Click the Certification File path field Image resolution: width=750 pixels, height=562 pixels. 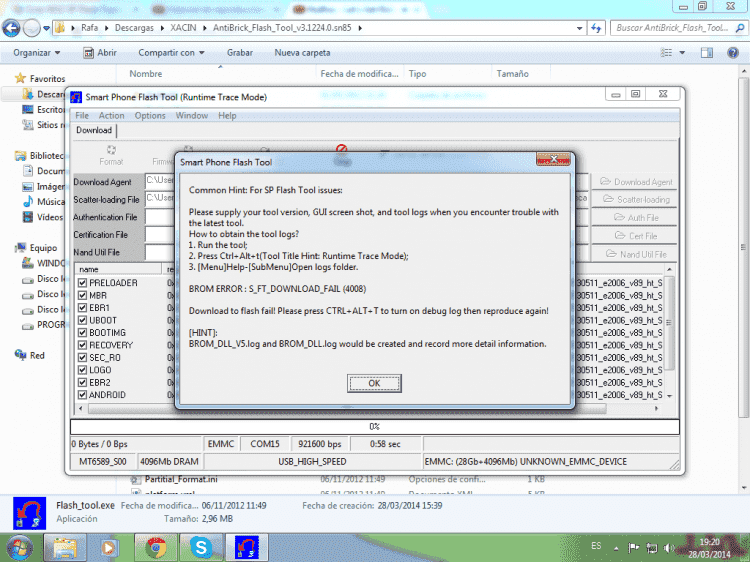tap(161, 235)
